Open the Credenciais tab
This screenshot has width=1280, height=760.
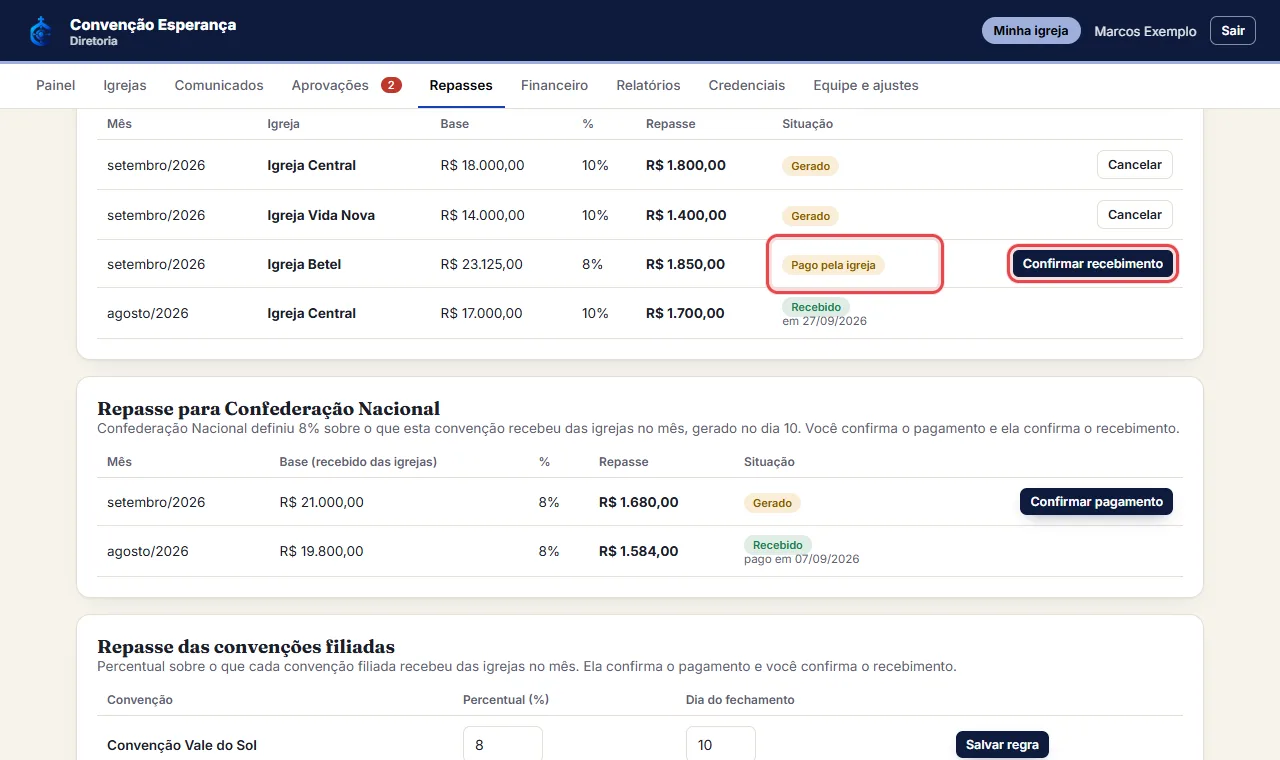tap(747, 85)
